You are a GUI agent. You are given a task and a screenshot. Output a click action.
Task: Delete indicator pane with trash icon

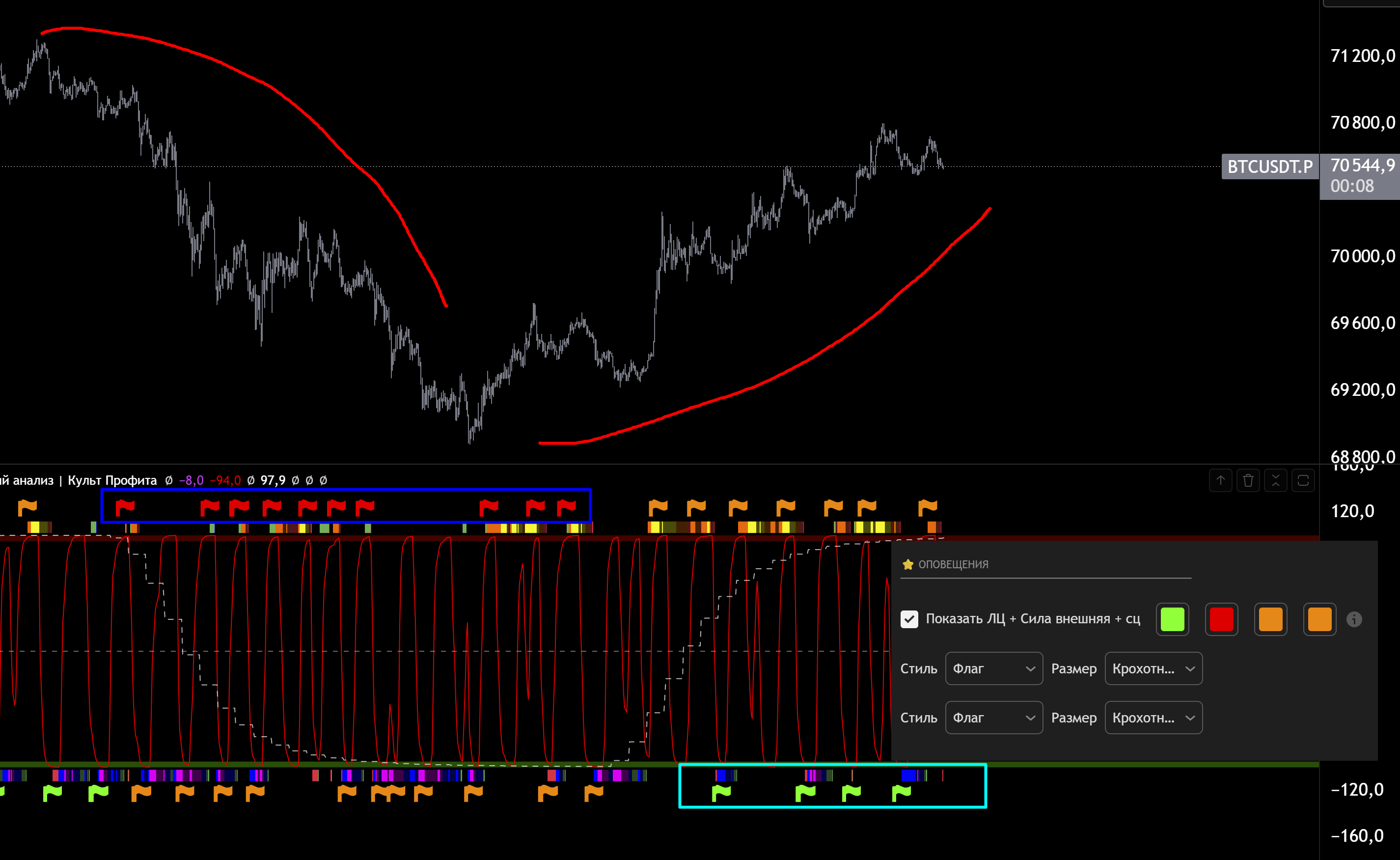[1248, 481]
